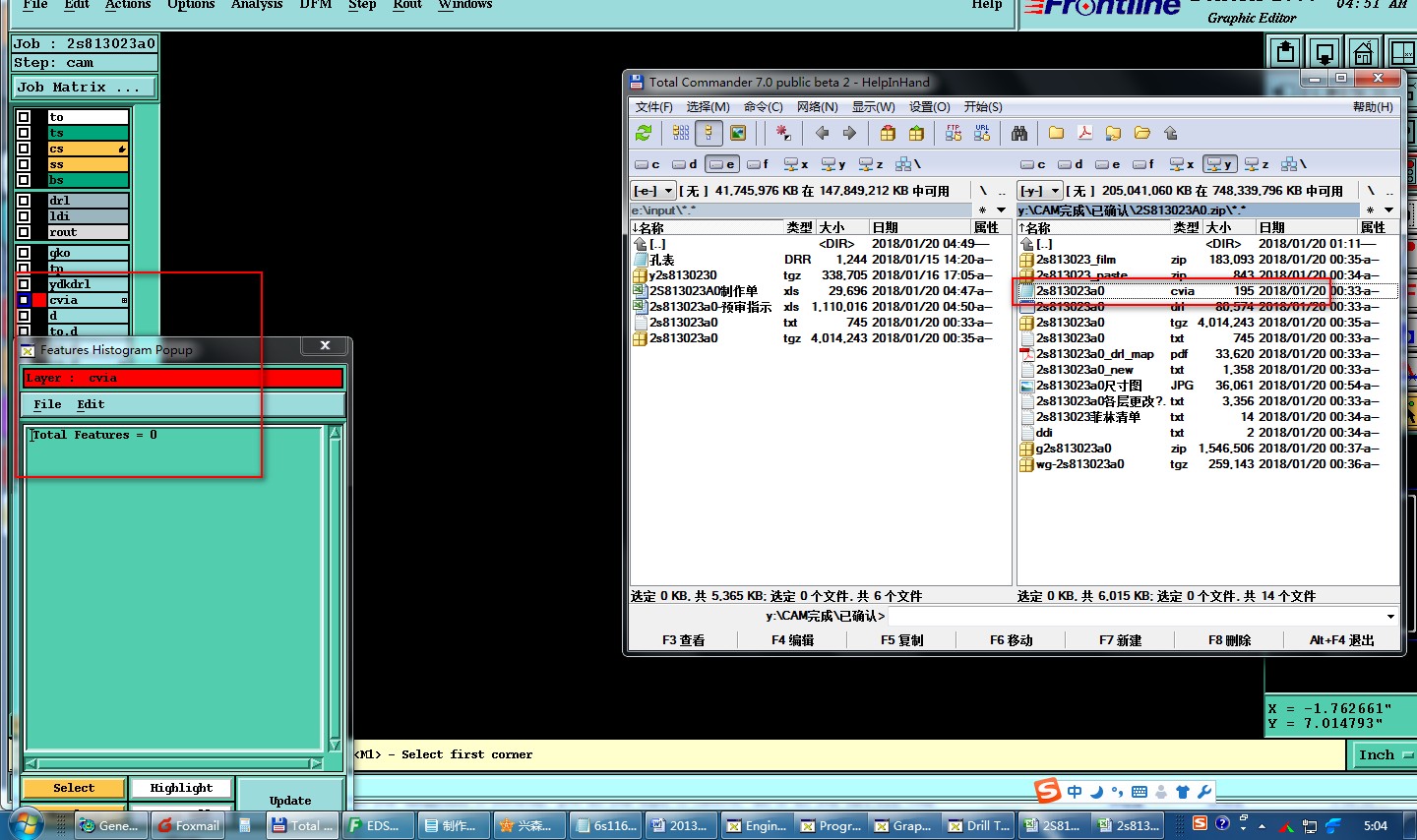This screenshot has height=840, width=1417.
Task: Select drive f in right panel drive bar
Action: click(1144, 164)
